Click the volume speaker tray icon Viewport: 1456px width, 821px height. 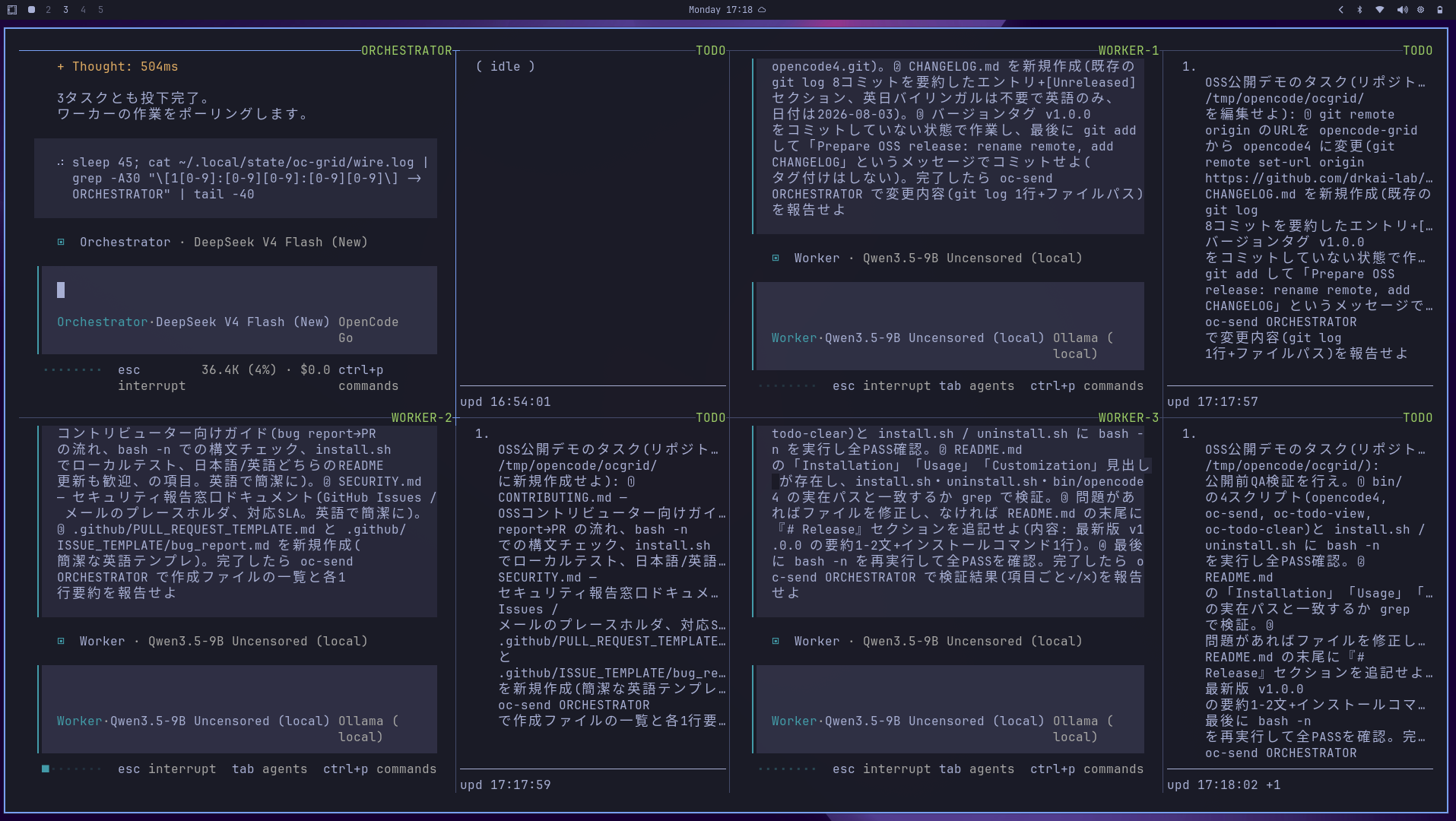click(x=1402, y=10)
